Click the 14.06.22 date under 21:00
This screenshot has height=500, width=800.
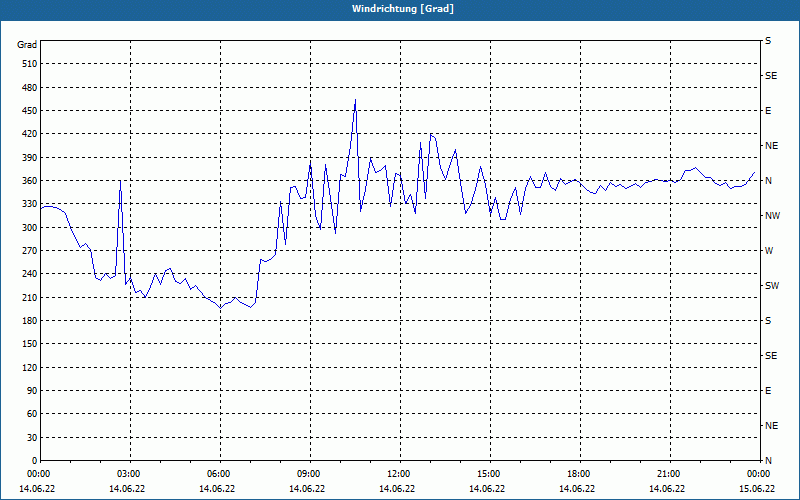point(667,489)
